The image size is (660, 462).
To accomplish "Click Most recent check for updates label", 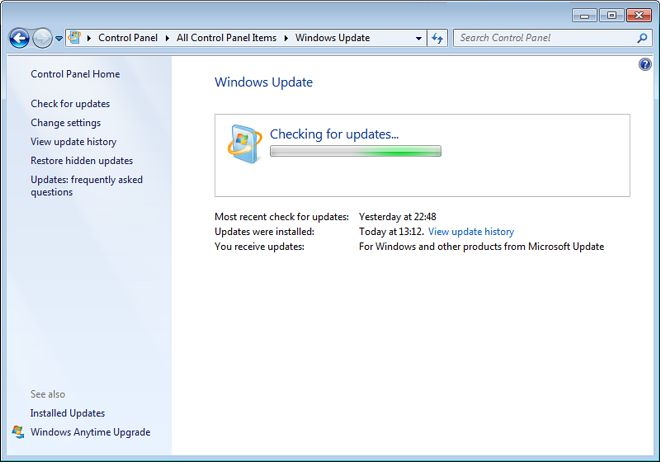I will pyautogui.click(x=282, y=217).
